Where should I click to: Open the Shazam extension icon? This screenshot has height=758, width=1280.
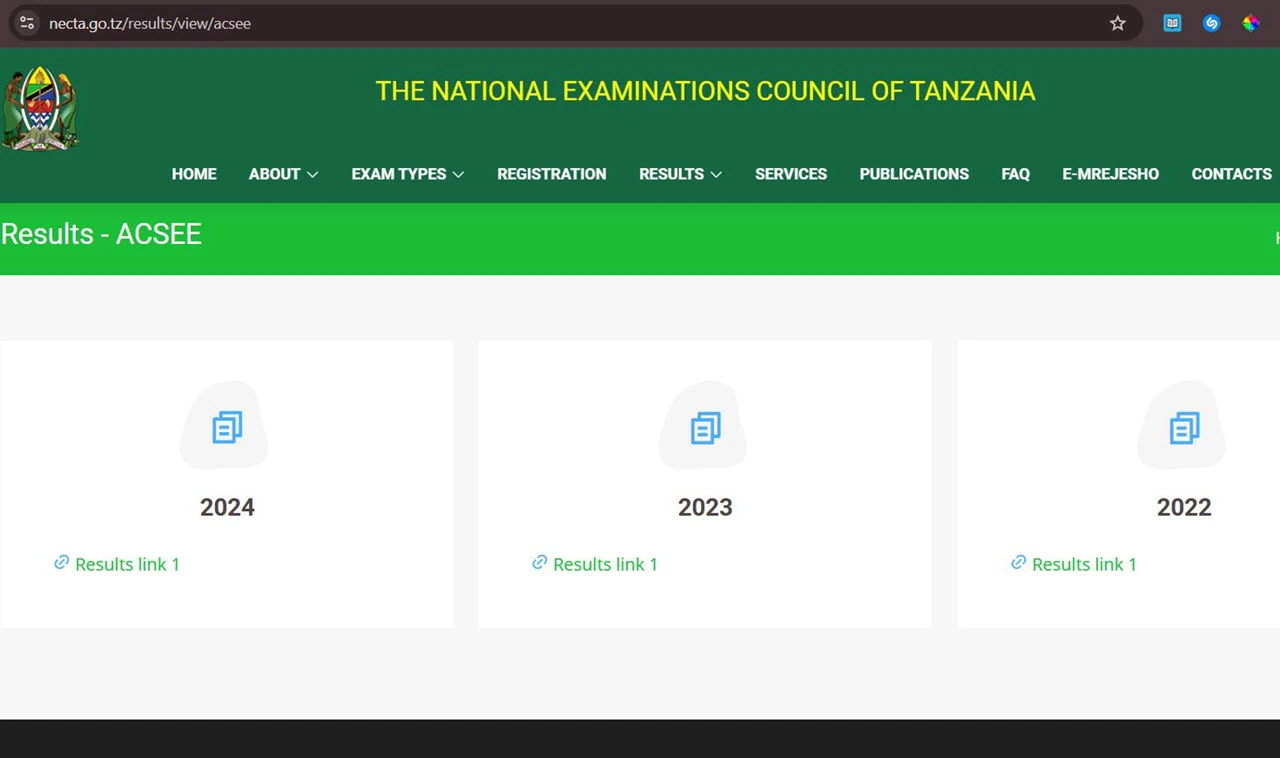pos(1211,23)
